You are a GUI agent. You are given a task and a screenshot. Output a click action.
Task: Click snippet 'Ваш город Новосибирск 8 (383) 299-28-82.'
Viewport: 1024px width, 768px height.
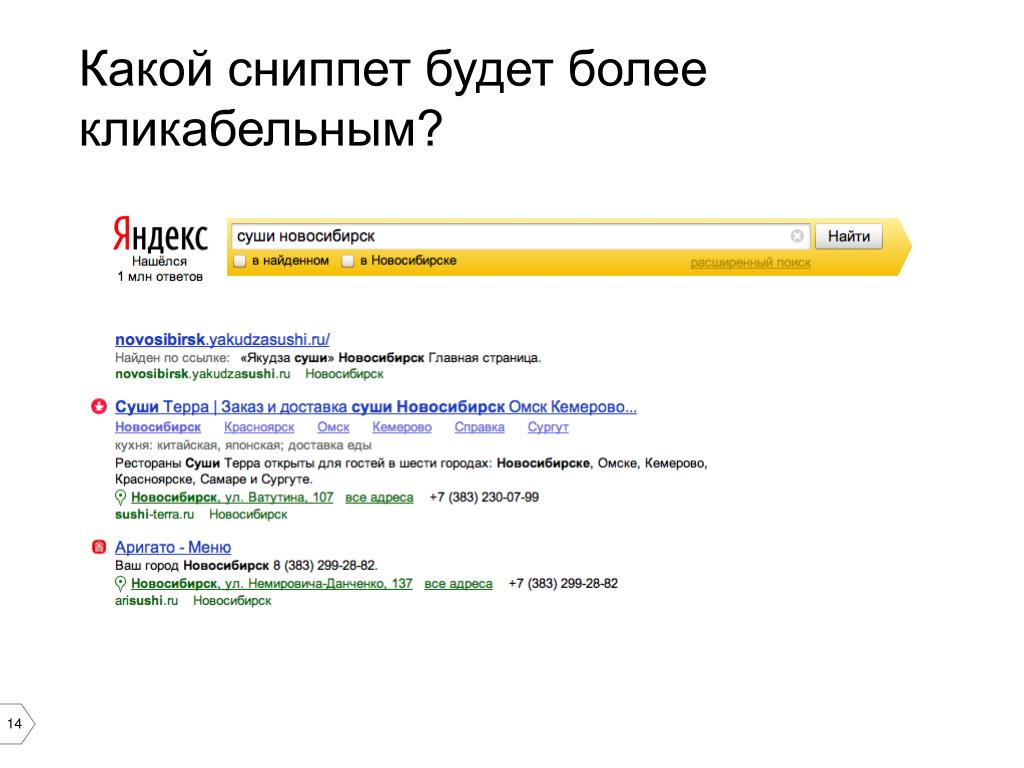click(246, 566)
